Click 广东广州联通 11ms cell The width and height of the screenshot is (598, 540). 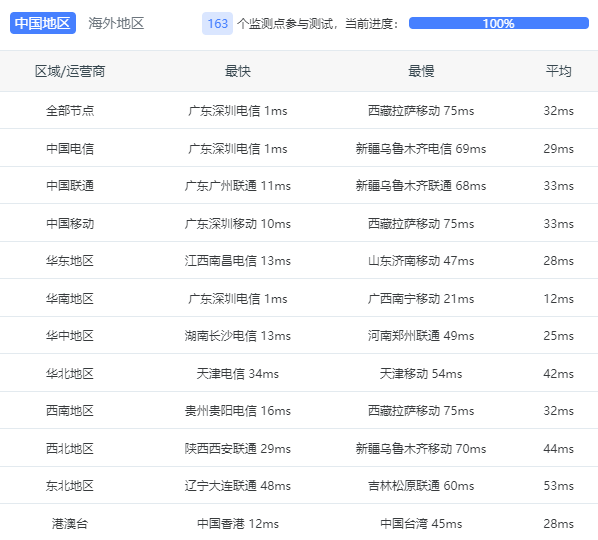coord(238,186)
